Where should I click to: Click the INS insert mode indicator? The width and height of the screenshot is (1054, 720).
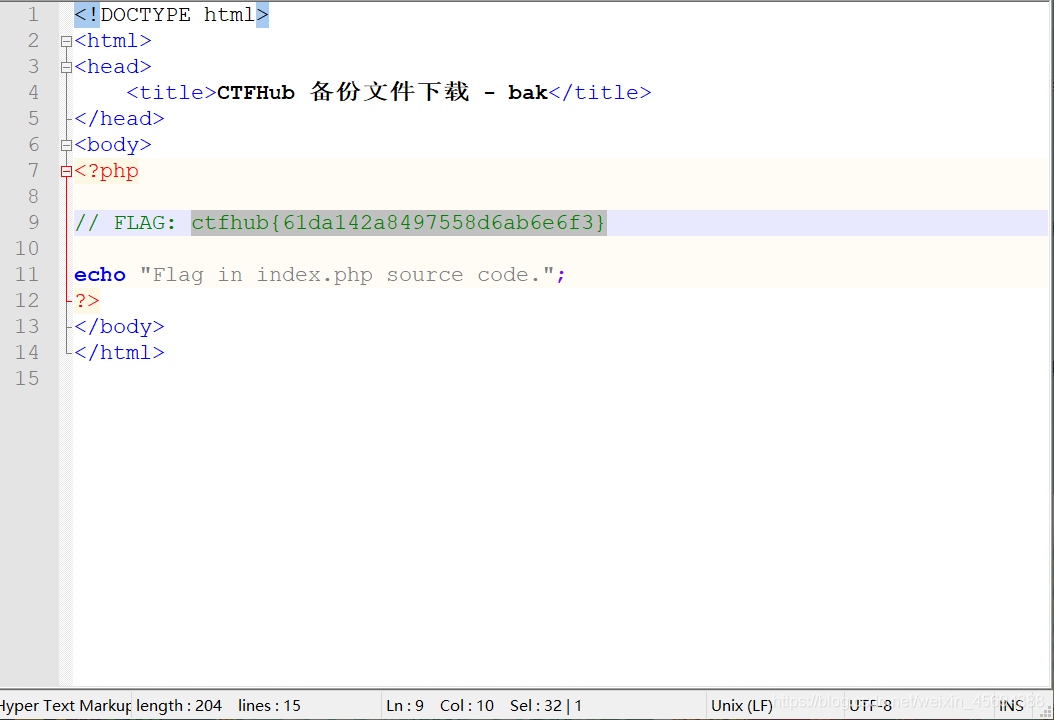point(1011,706)
